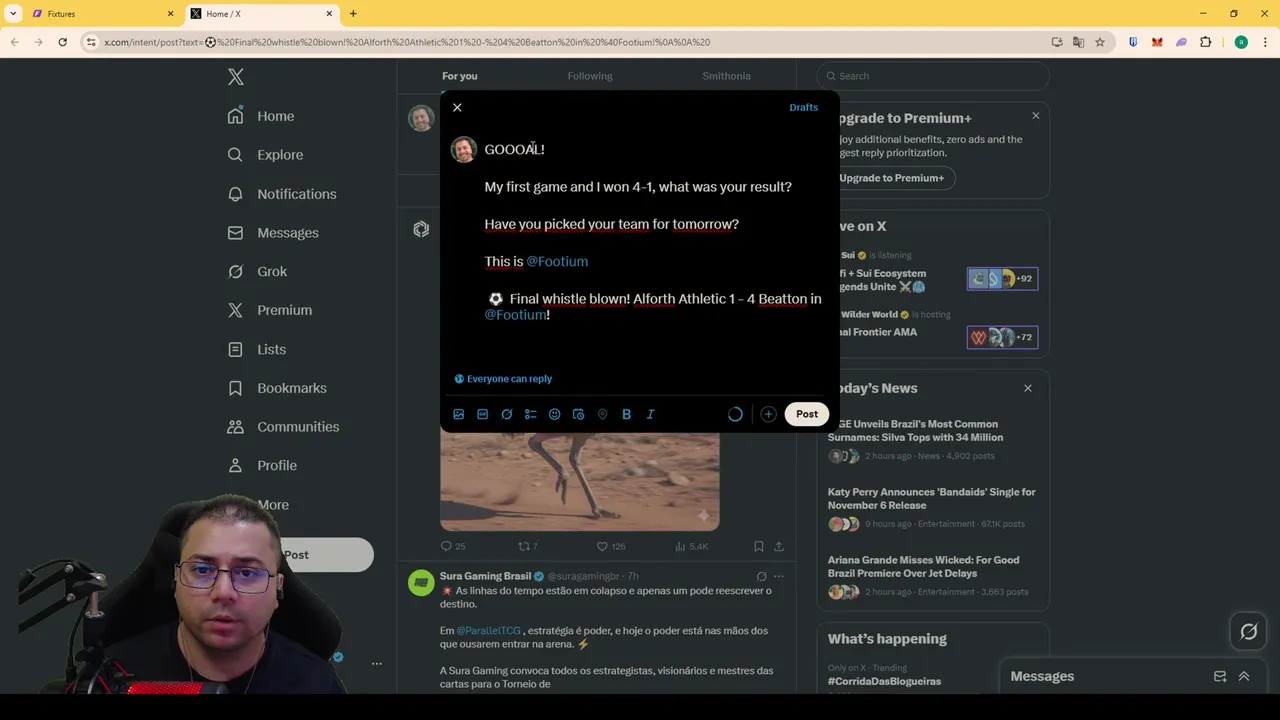
Task: Bookmark the running animal post
Action: coord(758,547)
